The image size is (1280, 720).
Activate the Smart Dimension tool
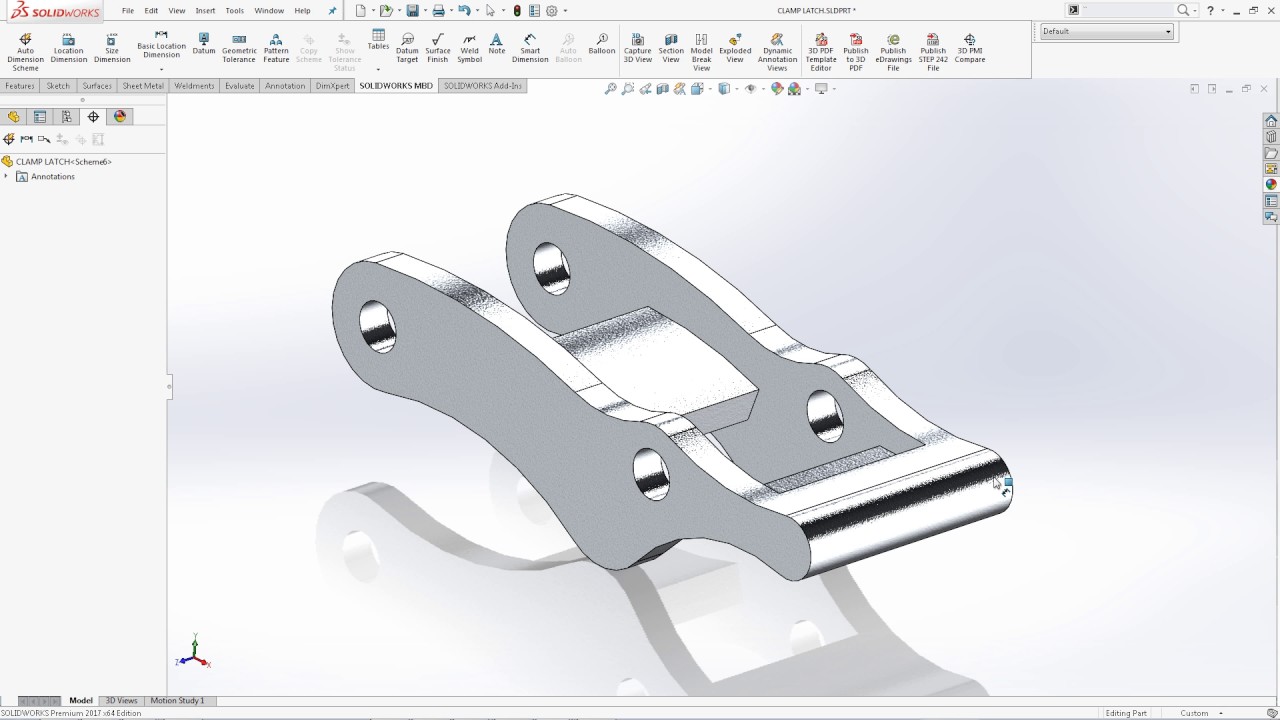click(x=530, y=48)
